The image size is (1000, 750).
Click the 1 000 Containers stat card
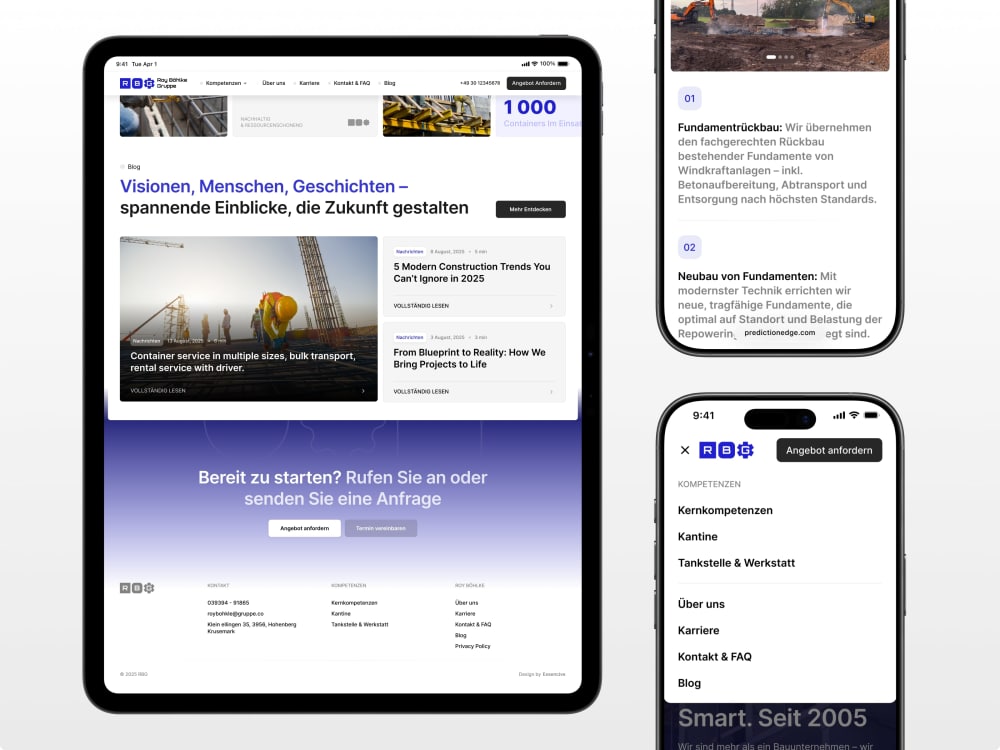[x=539, y=116]
